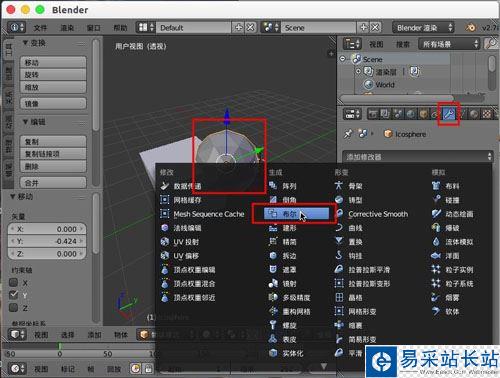The image size is (500, 378).
Task: Click the vector X value field 0.000
Action: pyautogui.click(x=47, y=229)
